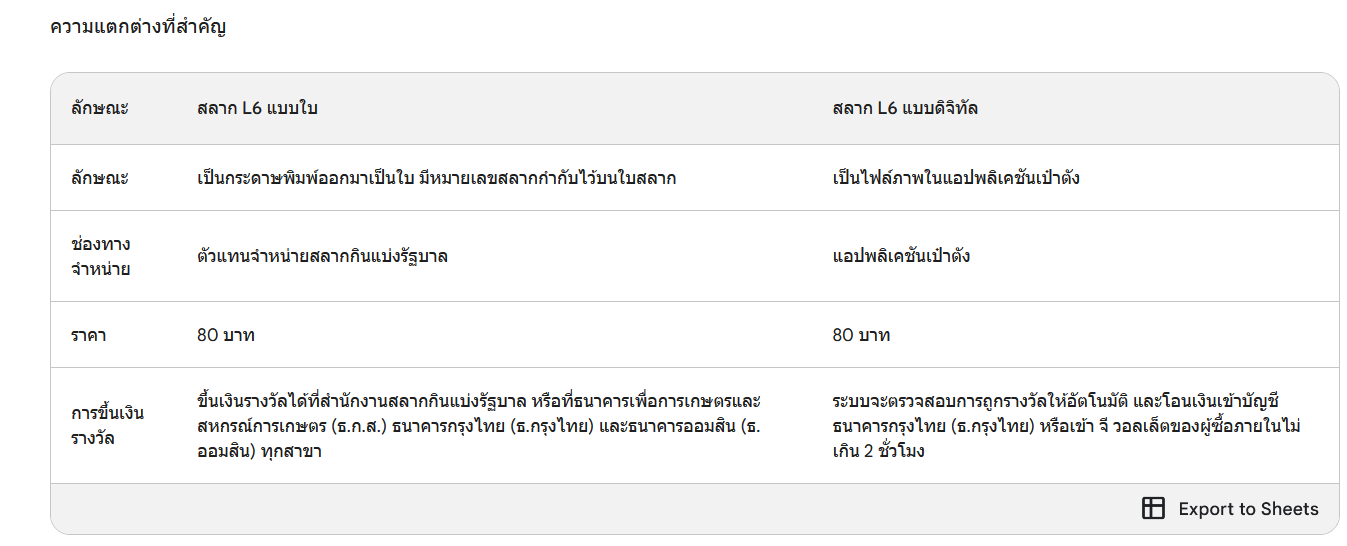The width and height of the screenshot is (1347, 546).
Task: Select the ช่องทางจำหน่าย row label
Action: coord(101,256)
